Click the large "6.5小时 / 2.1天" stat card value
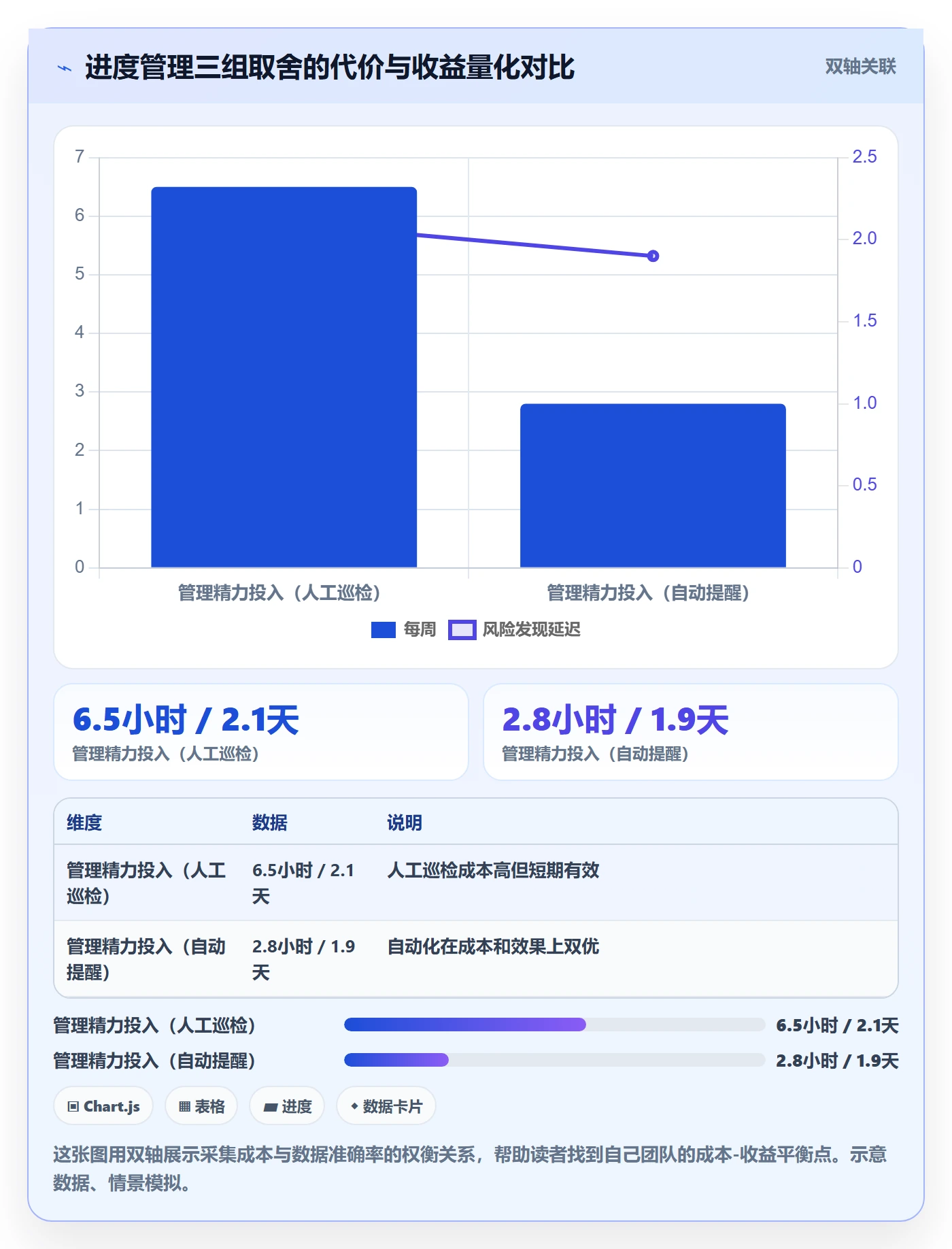The image size is (952, 1249). click(x=186, y=720)
